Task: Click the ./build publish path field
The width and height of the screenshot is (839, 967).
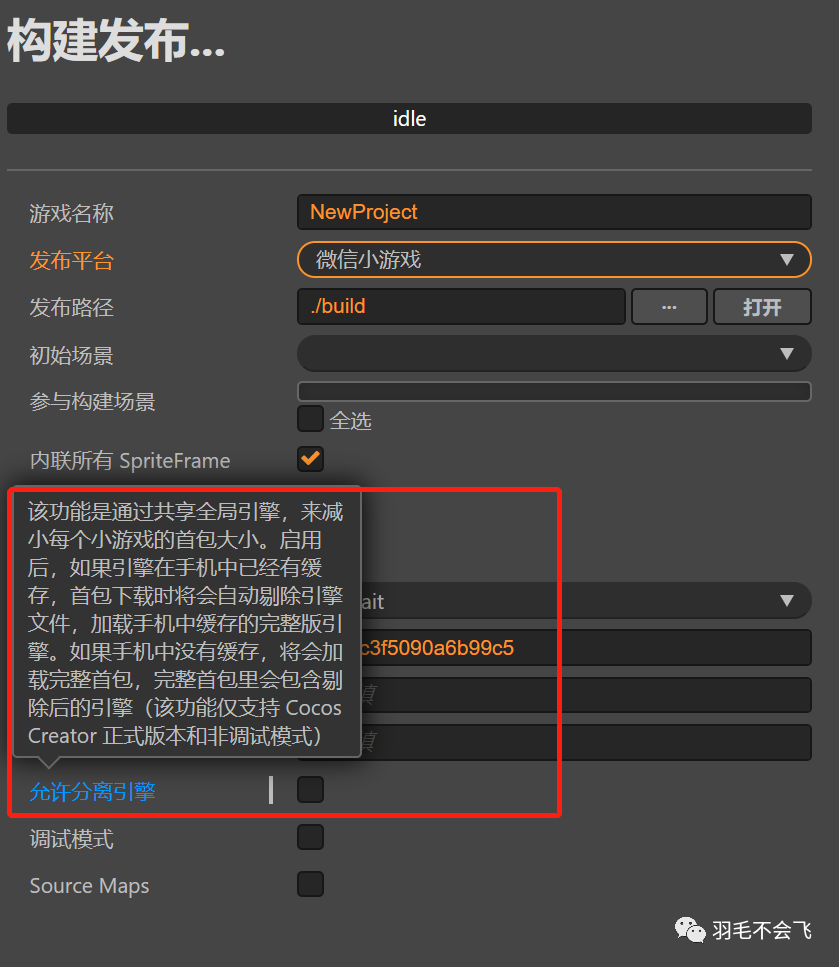Action: [x=461, y=307]
